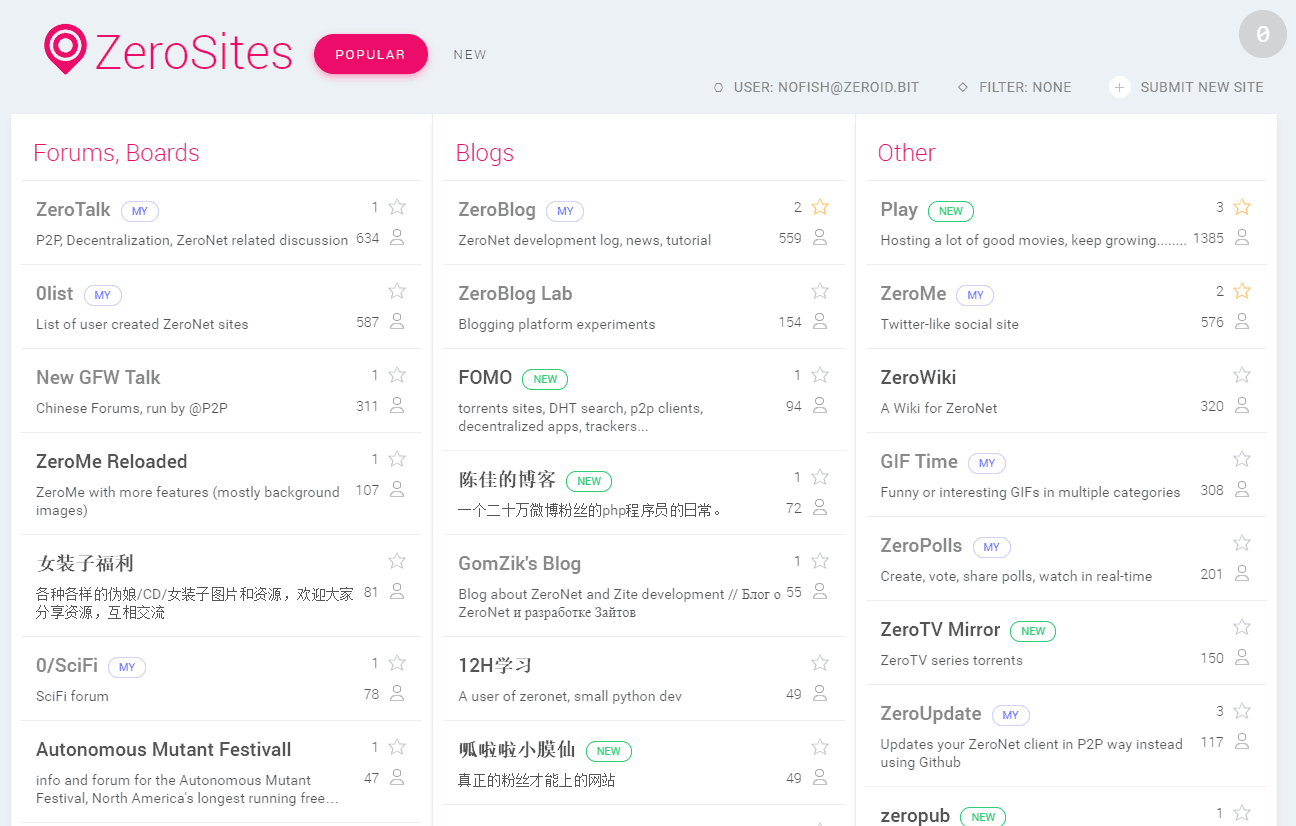Screen dimensions: 1296x826
Task: Switch to the New tab
Action: pyautogui.click(x=470, y=55)
